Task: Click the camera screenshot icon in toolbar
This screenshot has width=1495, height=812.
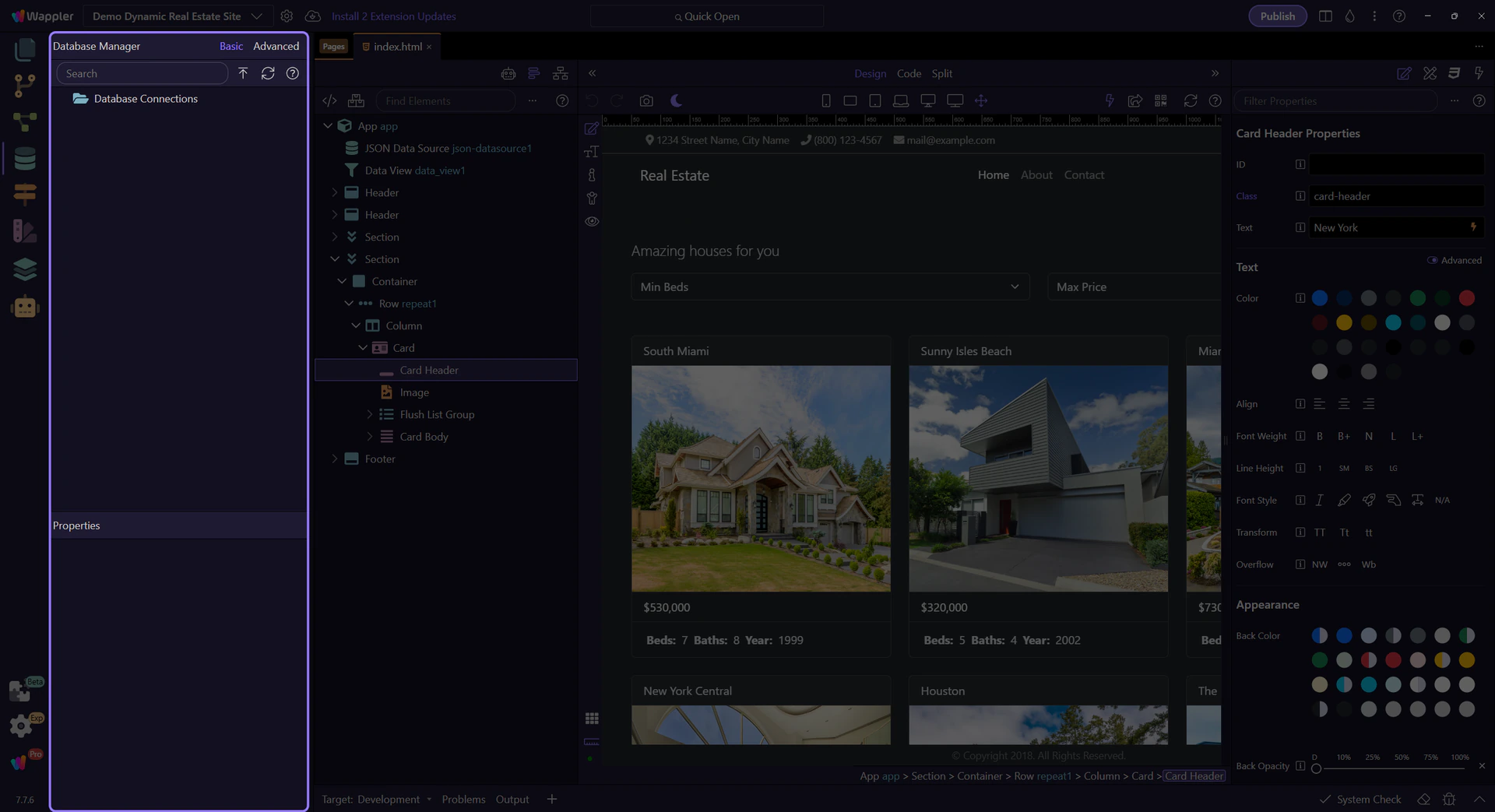Action: pos(646,100)
